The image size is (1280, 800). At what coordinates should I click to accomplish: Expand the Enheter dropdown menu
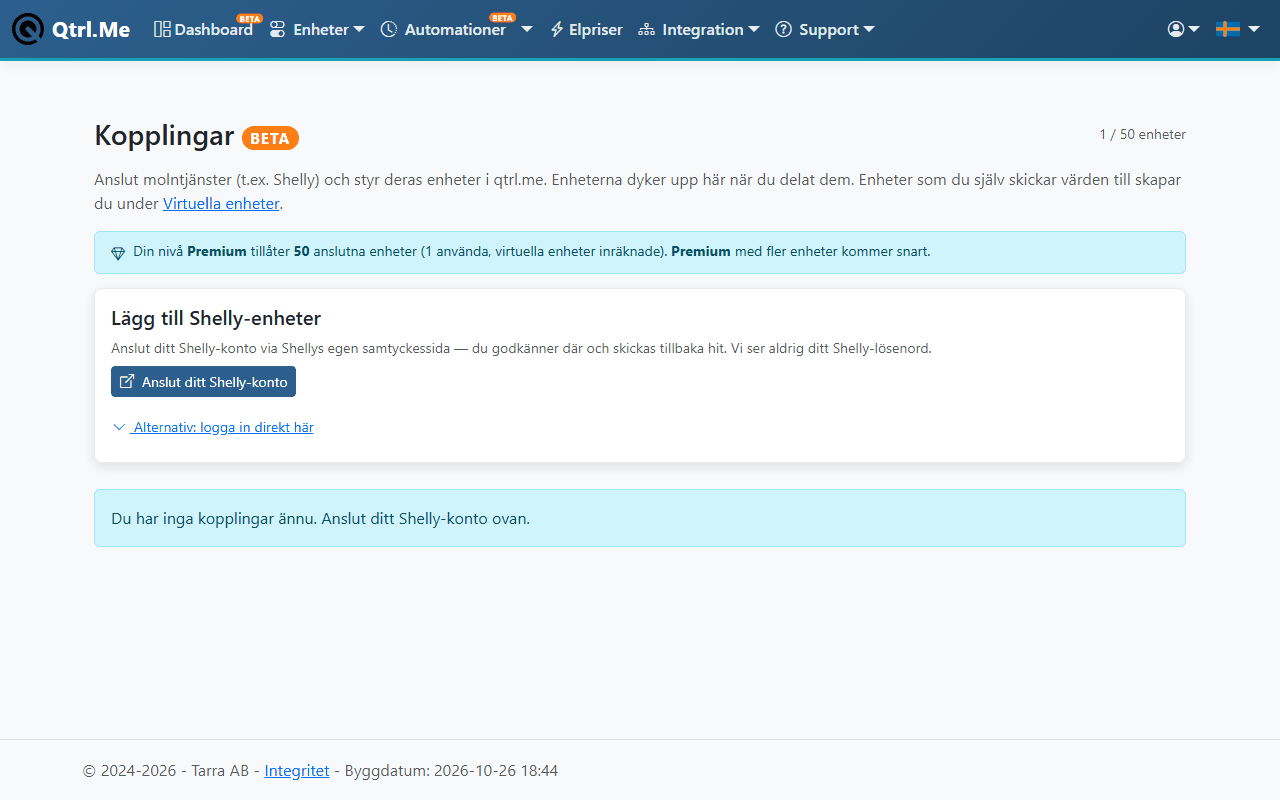317,29
